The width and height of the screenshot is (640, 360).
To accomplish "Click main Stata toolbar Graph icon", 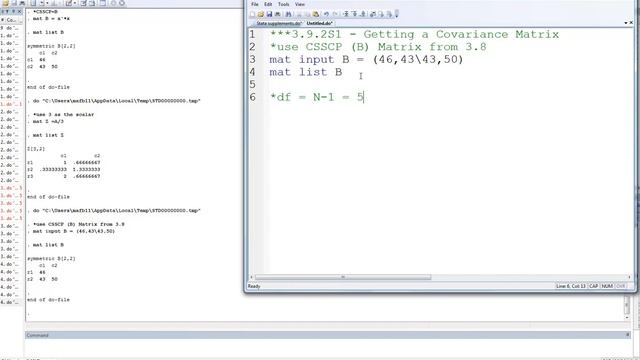I will pos(55,3).
